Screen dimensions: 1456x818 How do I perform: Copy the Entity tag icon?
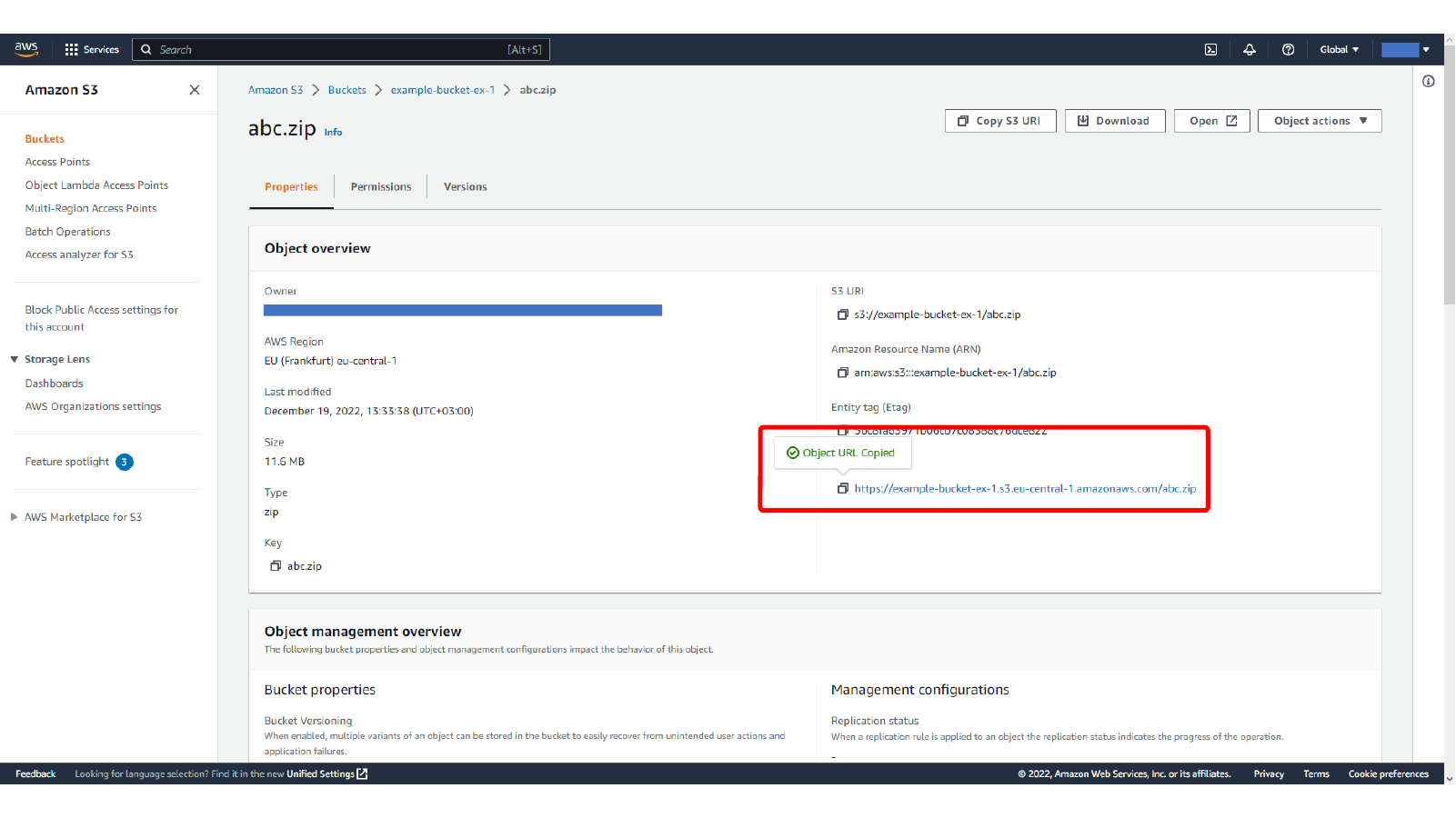click(x=843, y=431)
